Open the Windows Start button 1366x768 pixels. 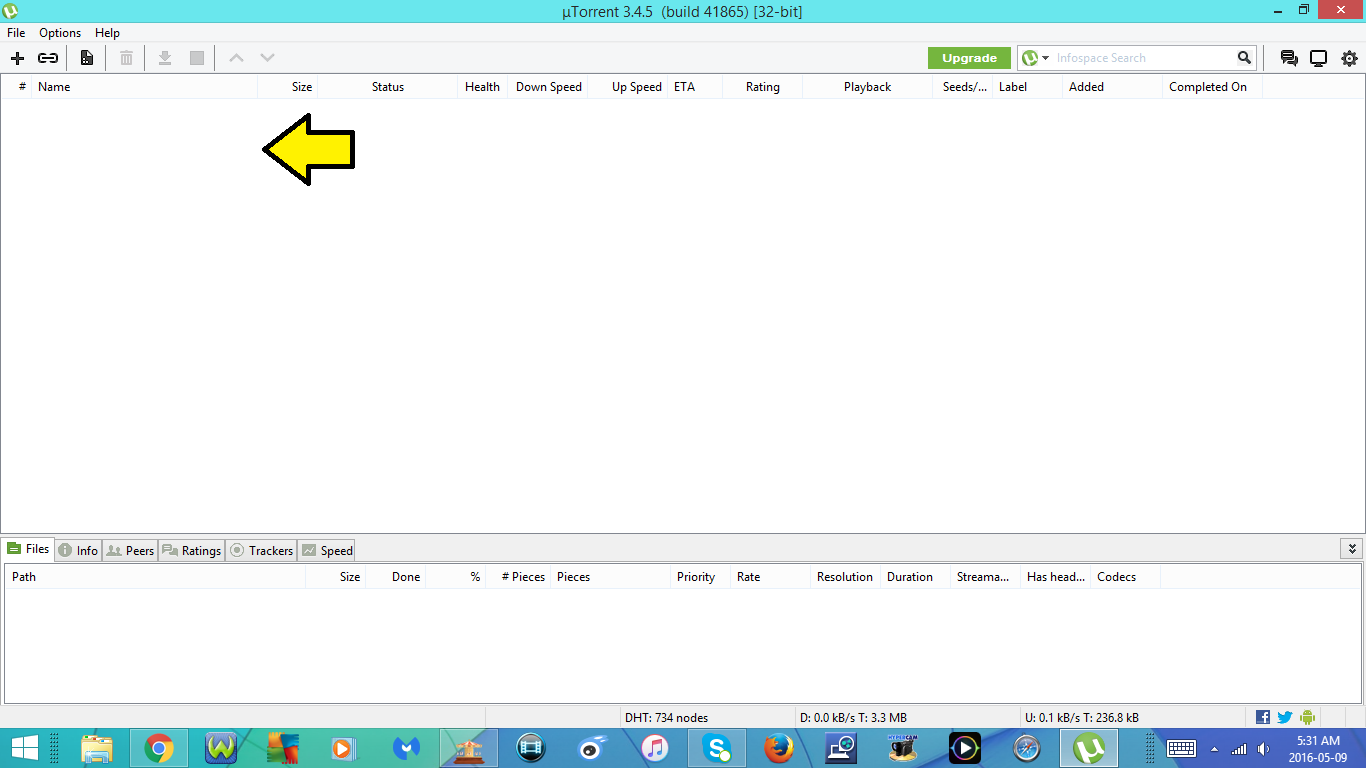pos(24,748)
